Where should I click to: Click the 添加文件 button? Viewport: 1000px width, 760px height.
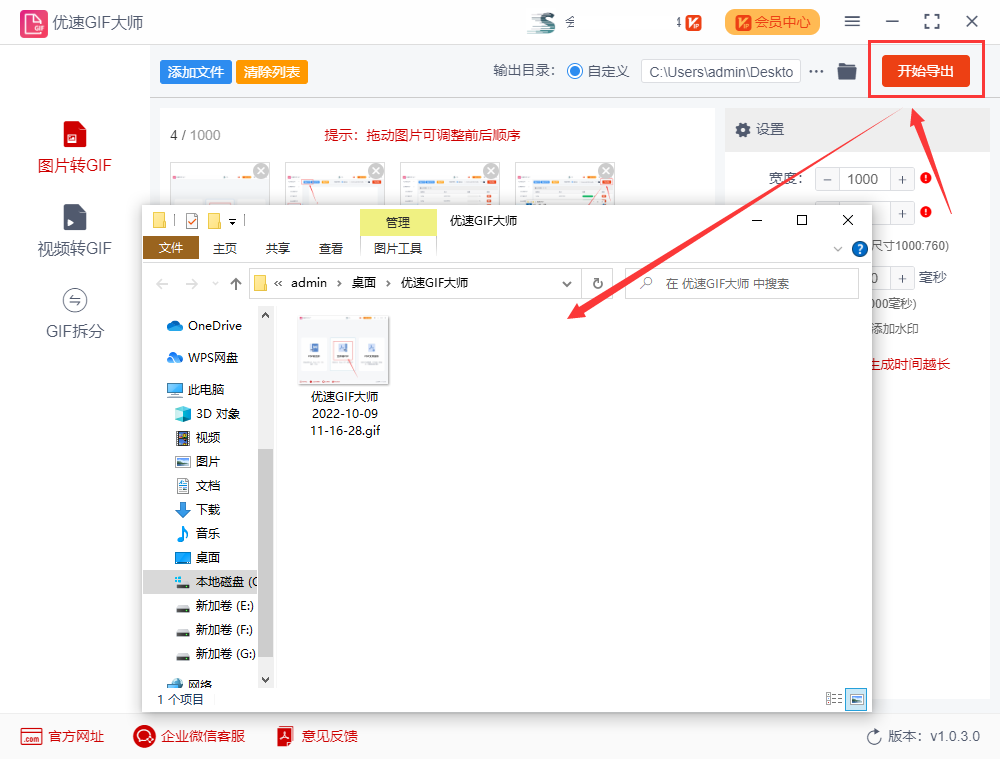coord(196,72)
